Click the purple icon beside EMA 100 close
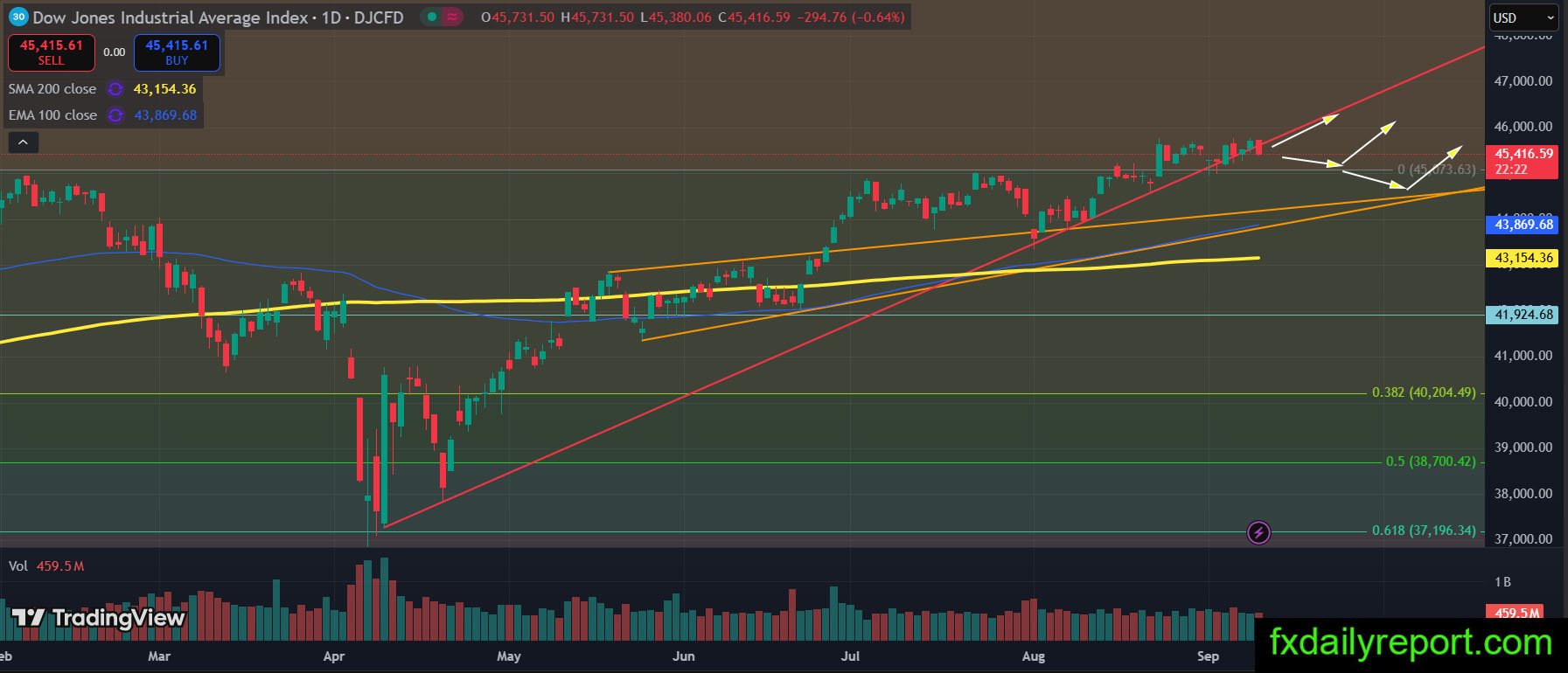This screenshot has width=1568, height=673. click(x=115, y=115)
